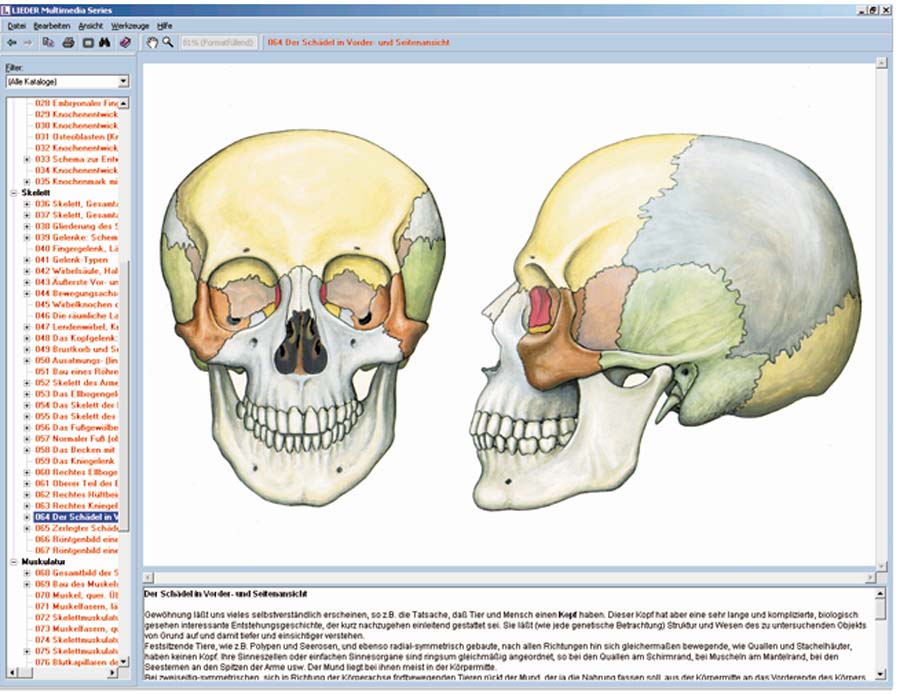Open search with the binoculars icon
This screenshot has width=900, height=695.
[104, 43]
